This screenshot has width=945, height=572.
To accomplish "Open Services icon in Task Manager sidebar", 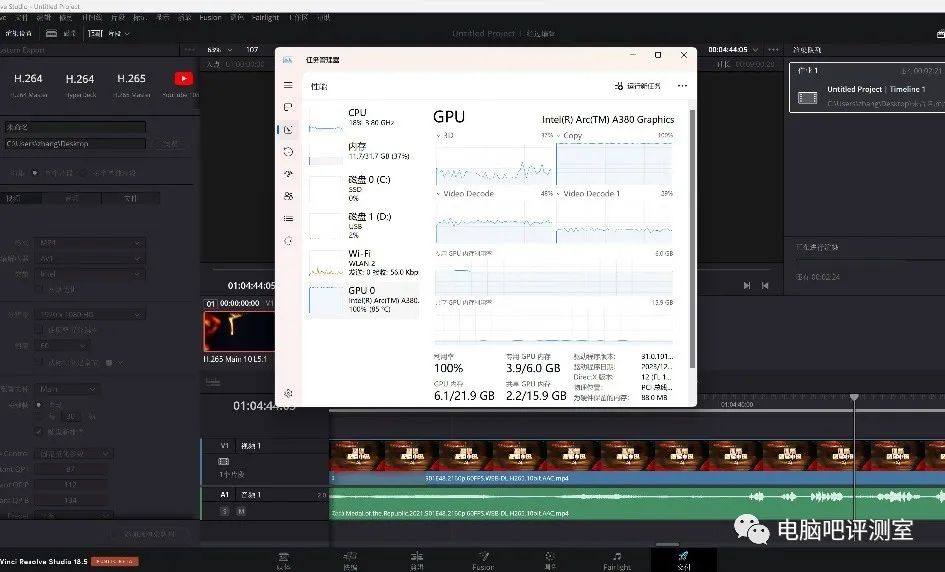I will pos(288,241).
